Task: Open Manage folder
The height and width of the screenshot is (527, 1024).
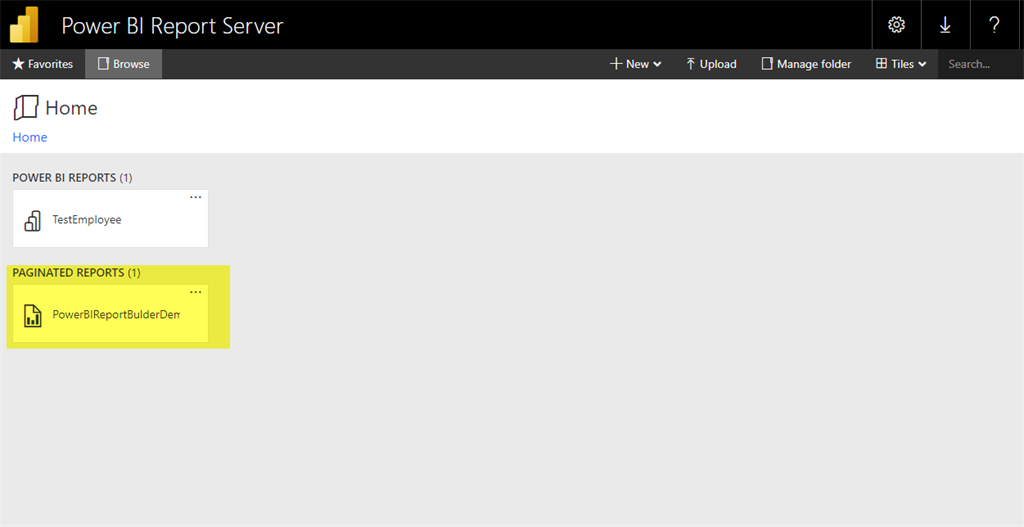Action: (806, 64)
